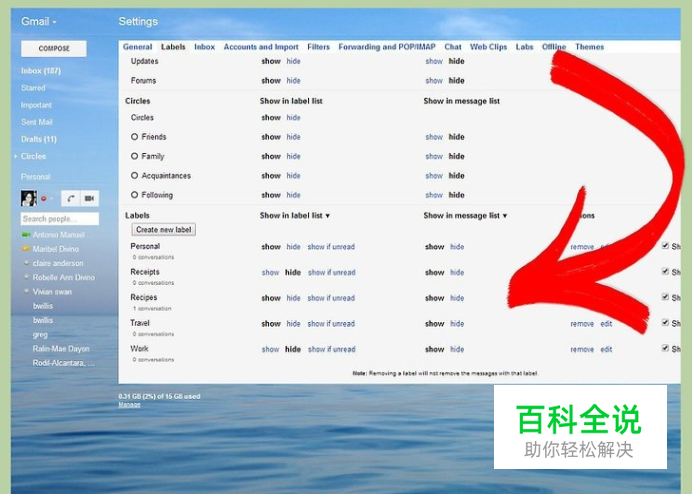The height and width of the screenshot is (494, 692).
Task: Click 'show' in message list for Friends
Action: click(x=434, y=137)
